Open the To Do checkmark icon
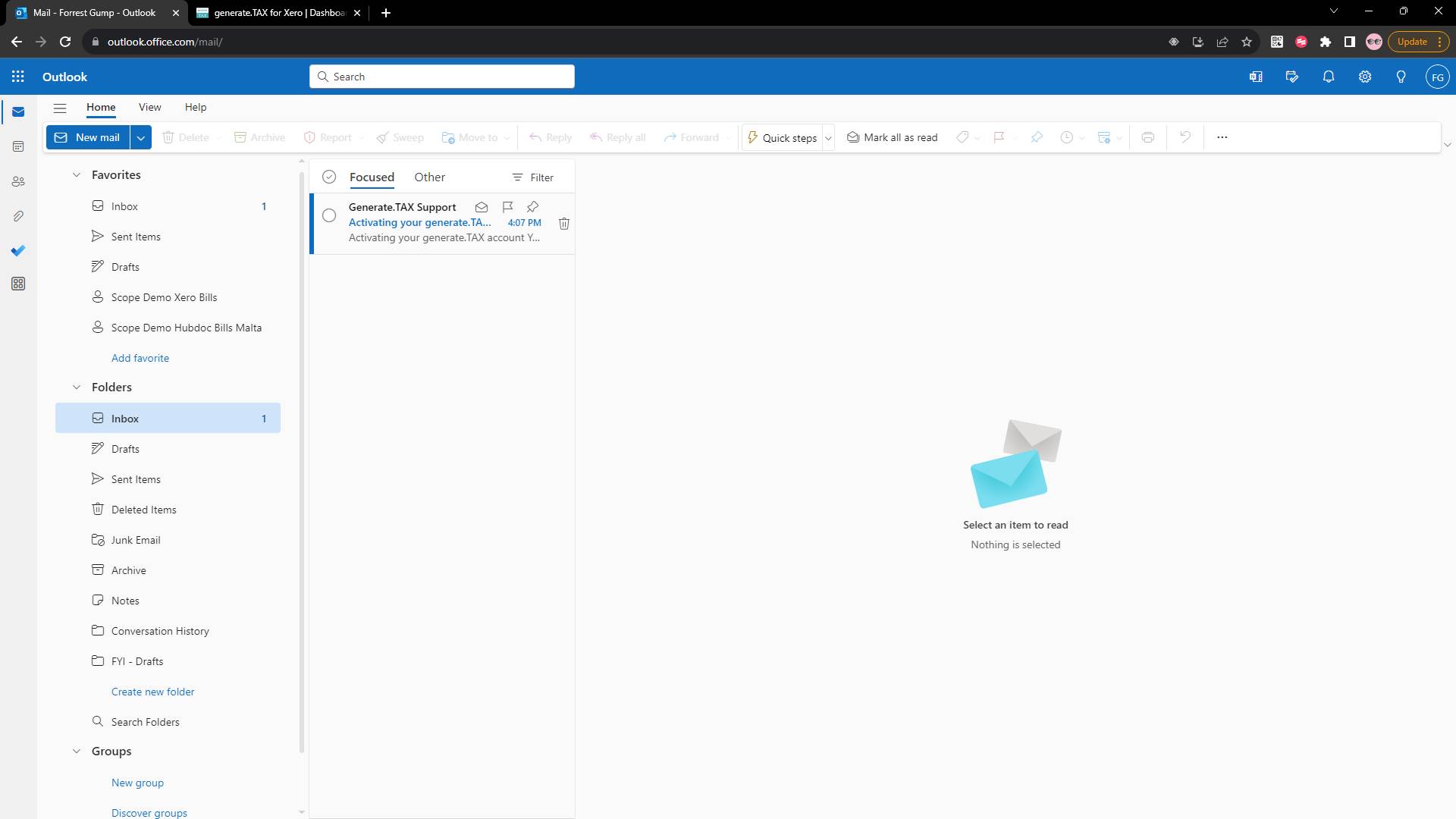 click(x=18, y=250)
